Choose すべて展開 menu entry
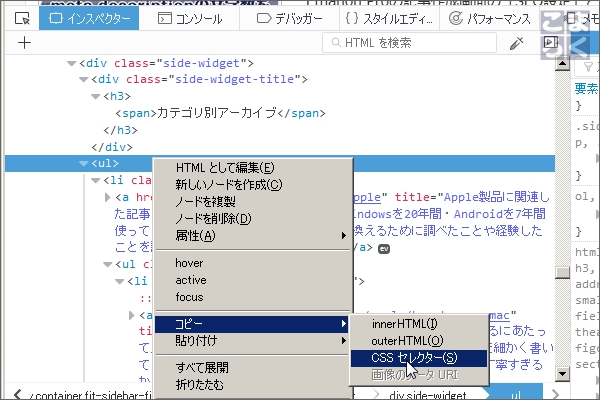 [253, 368]
